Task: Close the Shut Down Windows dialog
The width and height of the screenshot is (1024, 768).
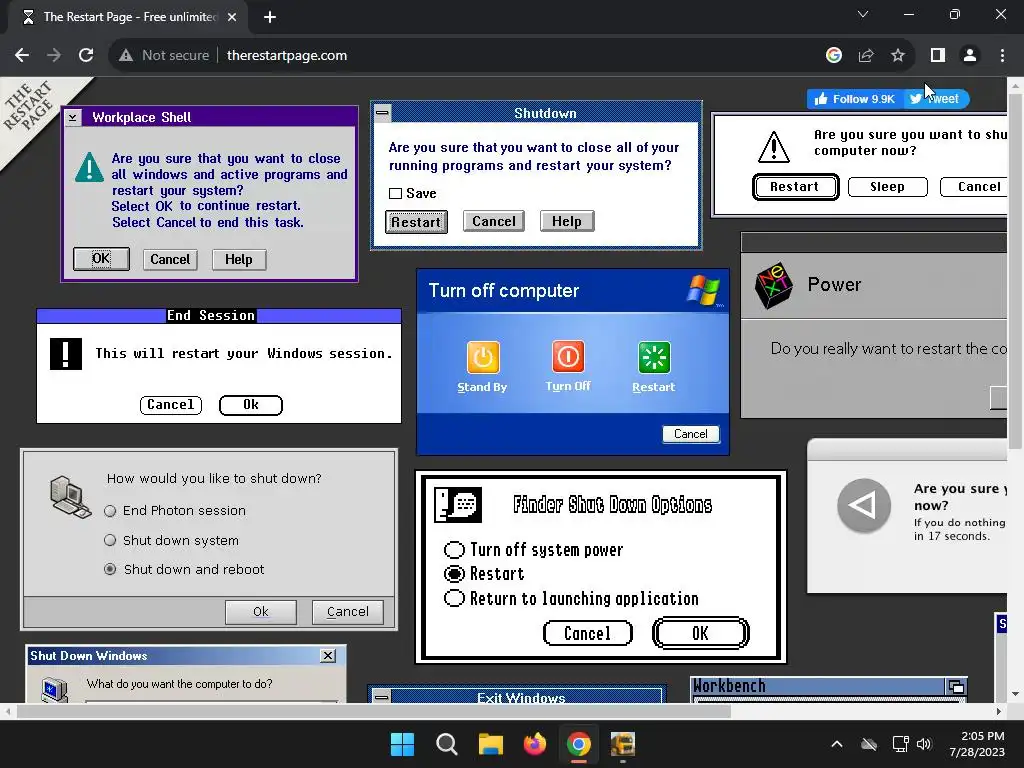Action: (x=328, y=656)
